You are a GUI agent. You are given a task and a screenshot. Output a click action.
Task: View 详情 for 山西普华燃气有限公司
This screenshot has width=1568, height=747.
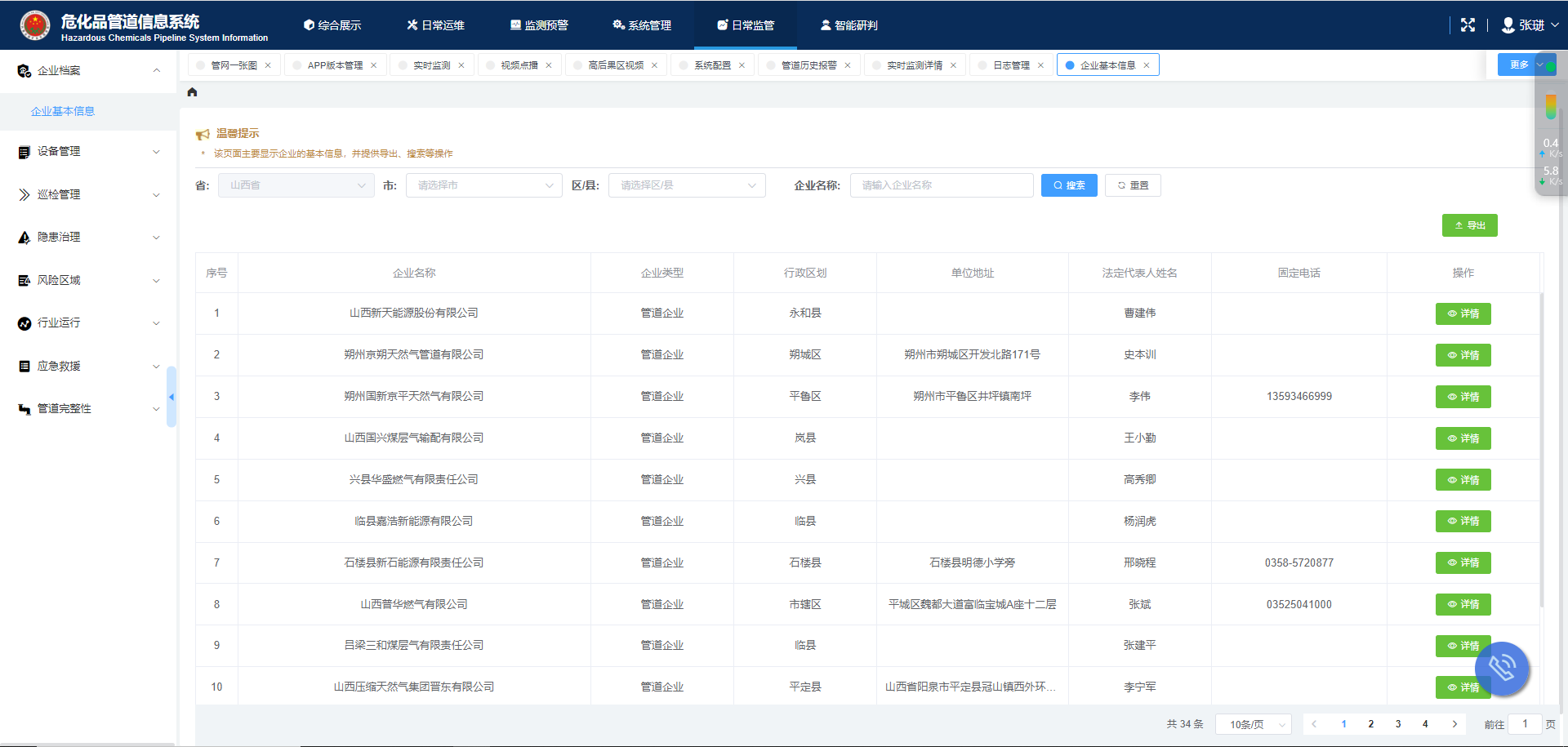1463,604
